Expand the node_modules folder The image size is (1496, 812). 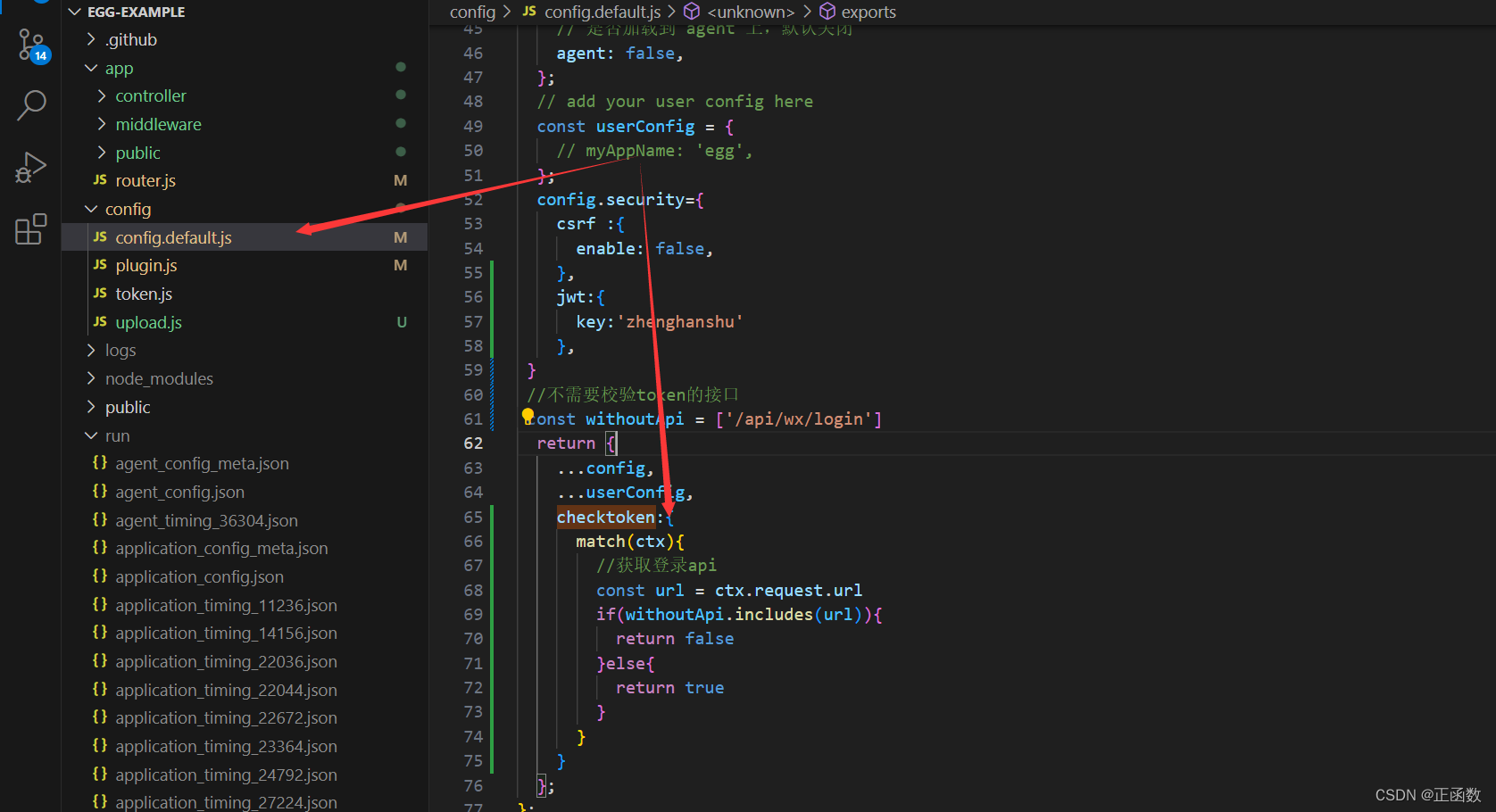(91, 378)
